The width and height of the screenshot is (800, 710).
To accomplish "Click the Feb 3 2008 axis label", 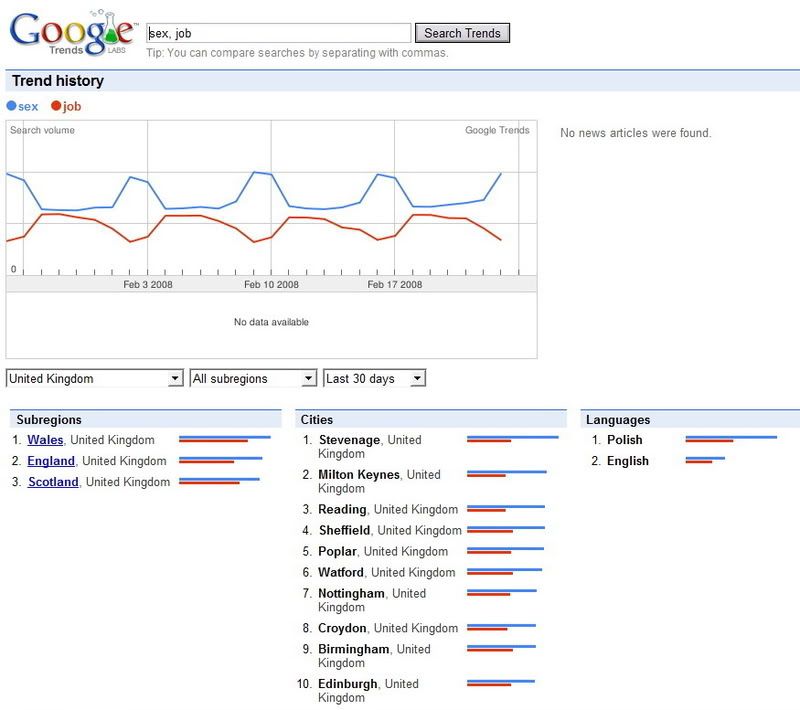I will (x=148, y=285).
